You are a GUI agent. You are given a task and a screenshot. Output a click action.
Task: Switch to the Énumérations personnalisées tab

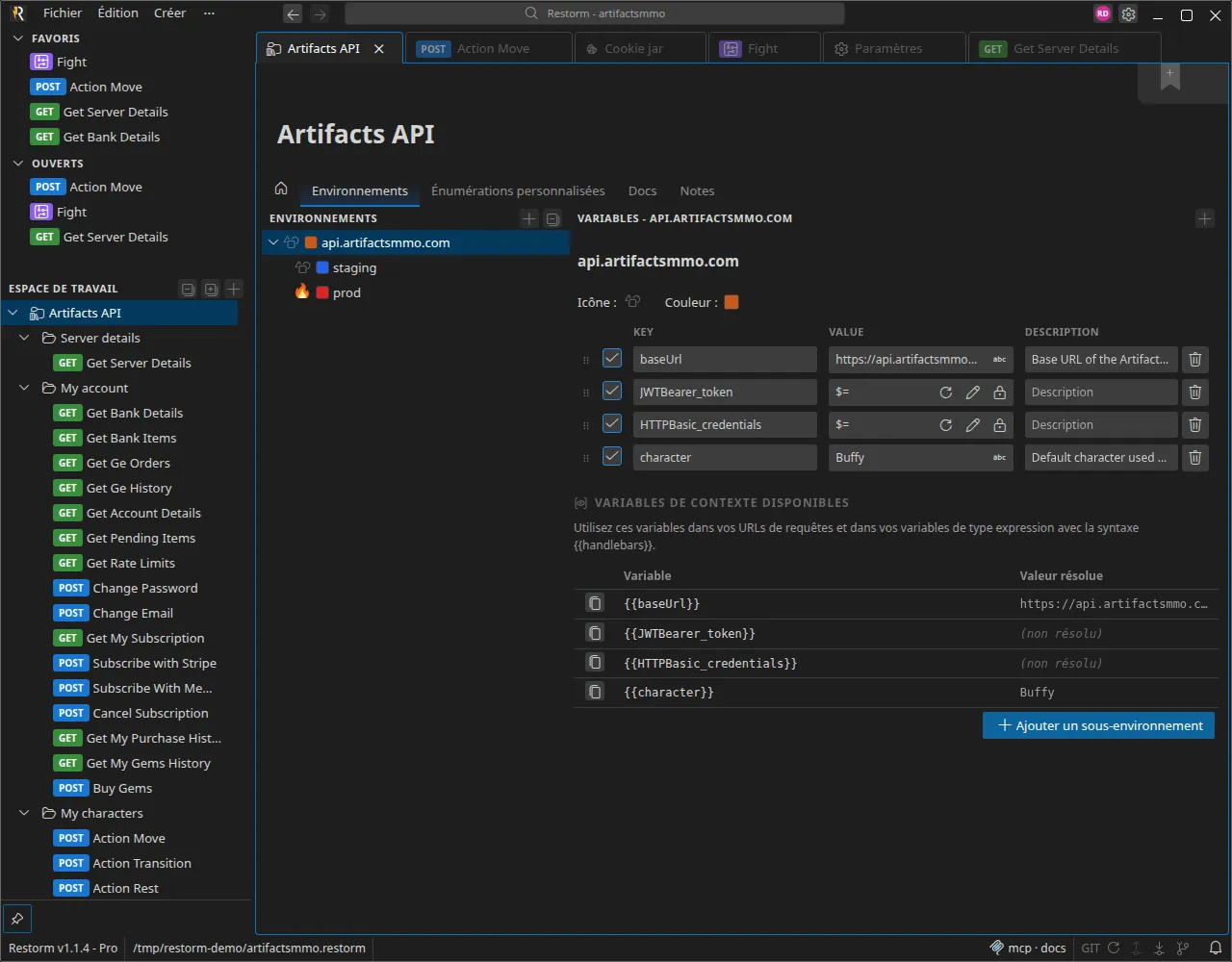click(518, 190)
